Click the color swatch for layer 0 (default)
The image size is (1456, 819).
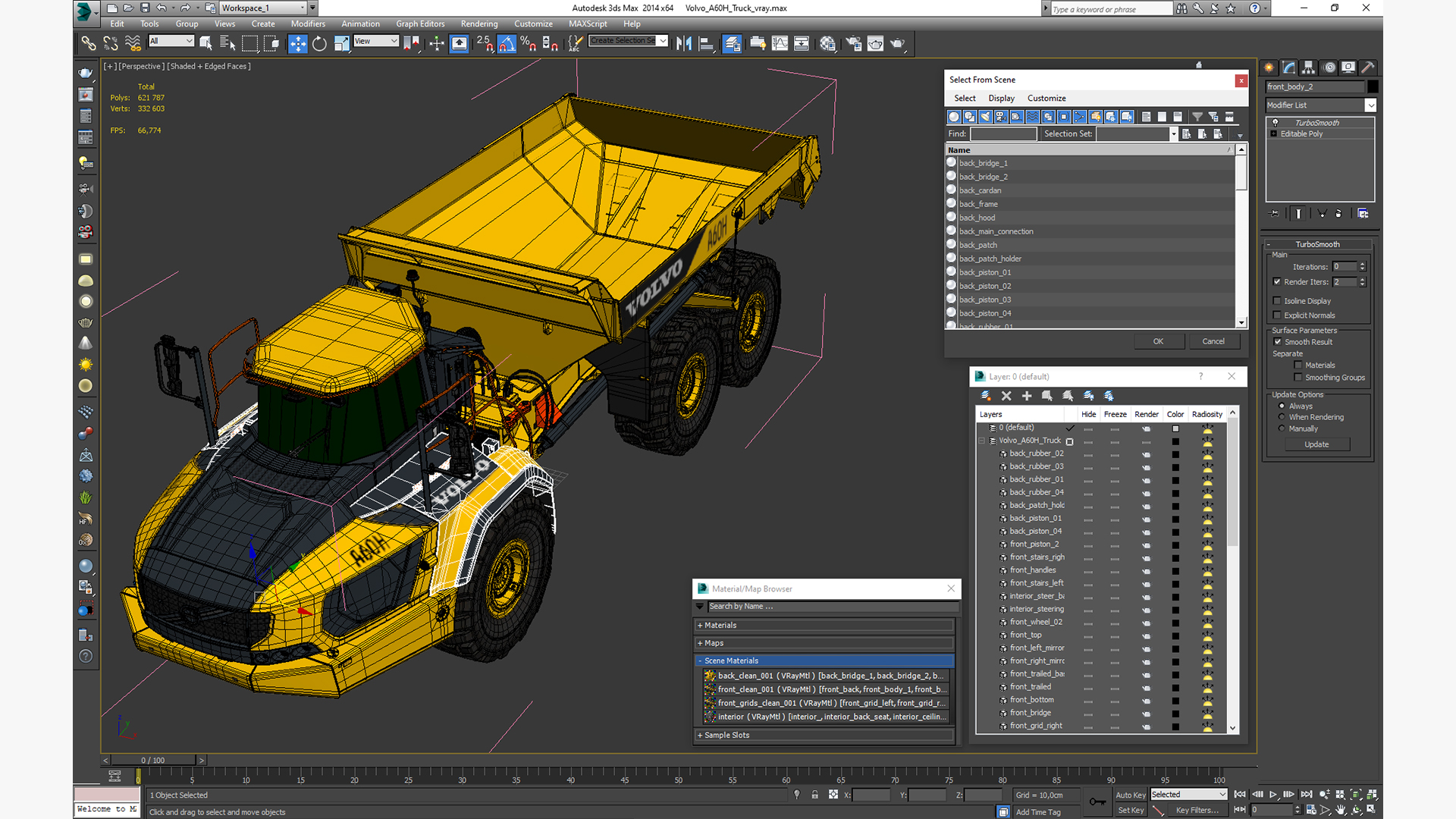[x=1175, y=428]
